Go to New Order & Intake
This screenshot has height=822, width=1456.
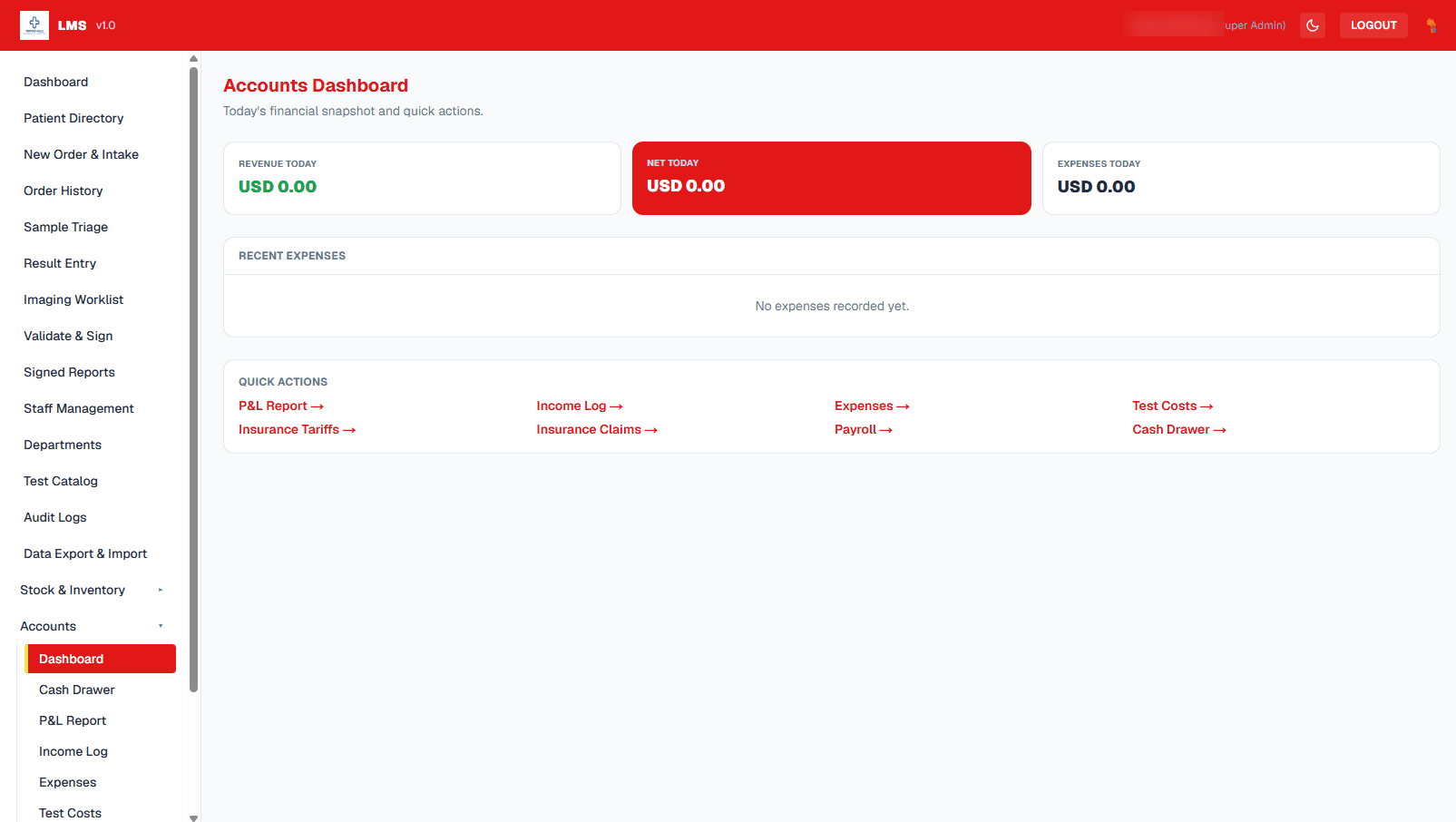(x=81, y=154)
